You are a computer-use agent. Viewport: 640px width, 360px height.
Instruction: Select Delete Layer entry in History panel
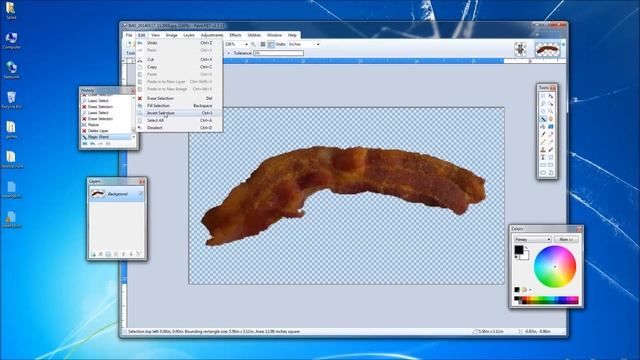(107, 131)
